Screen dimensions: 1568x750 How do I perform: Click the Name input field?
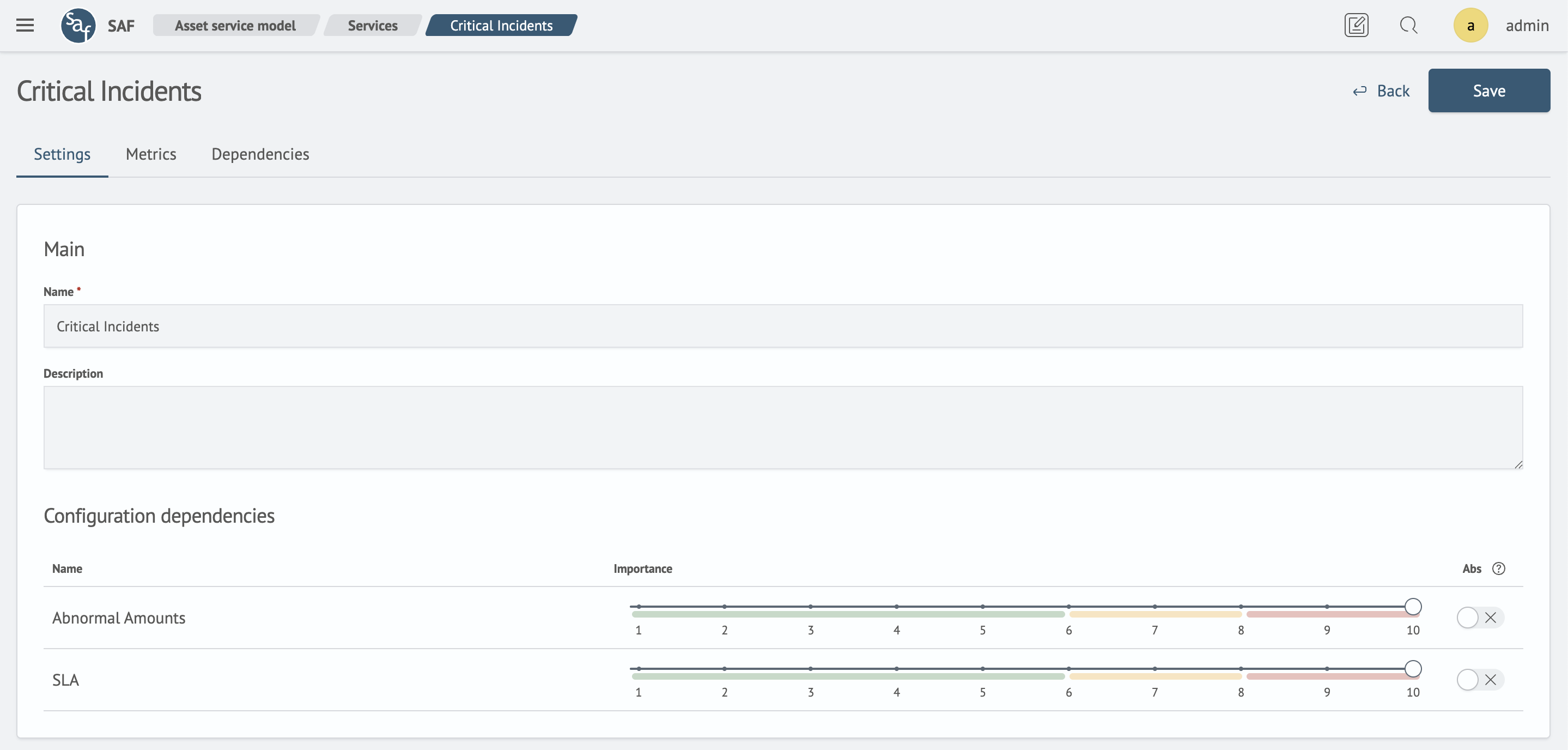(x=783, y=326)
